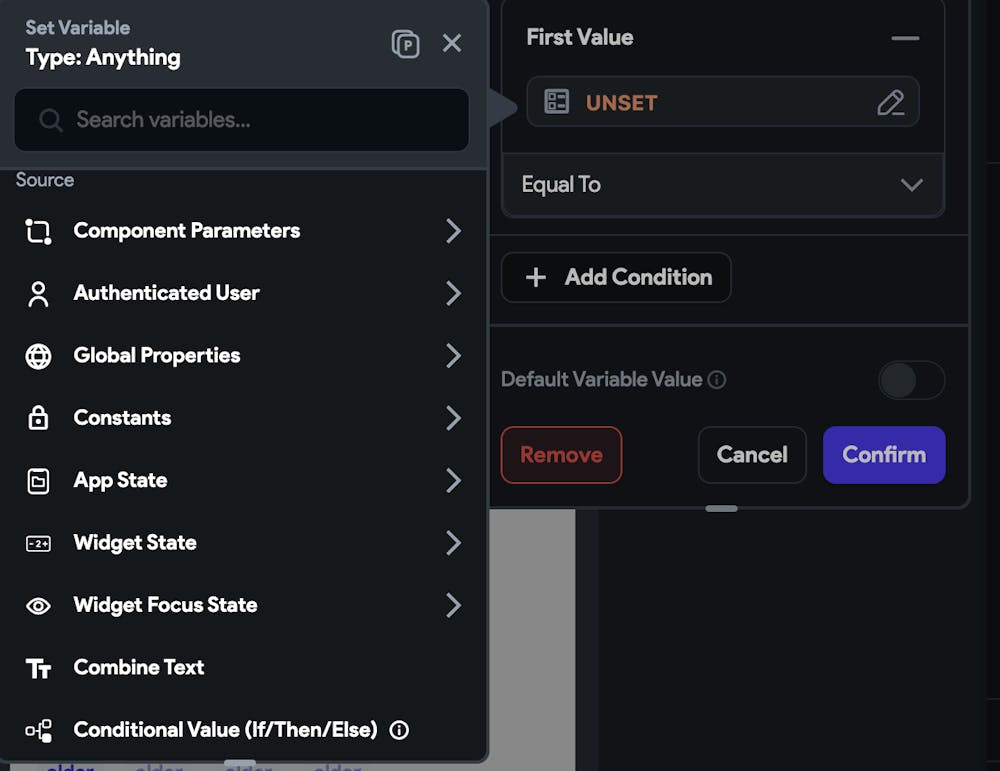The height and width of the screenshot is (771, 1000).
Task: Expand the Global Properties chevron
Action: (453, 355)
